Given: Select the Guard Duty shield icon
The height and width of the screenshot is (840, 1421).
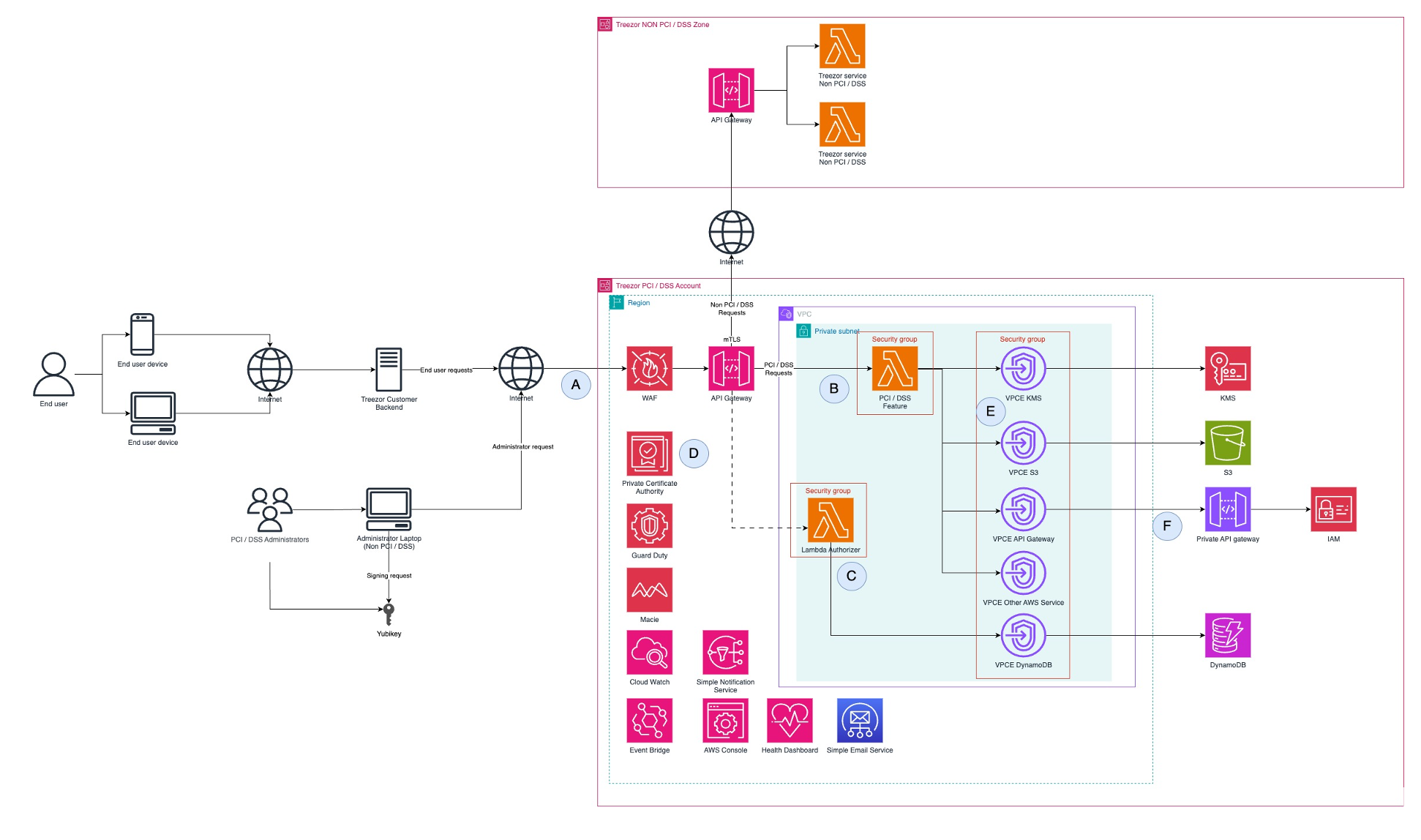Looking at the screenshot, I should [x=649, y=526].
